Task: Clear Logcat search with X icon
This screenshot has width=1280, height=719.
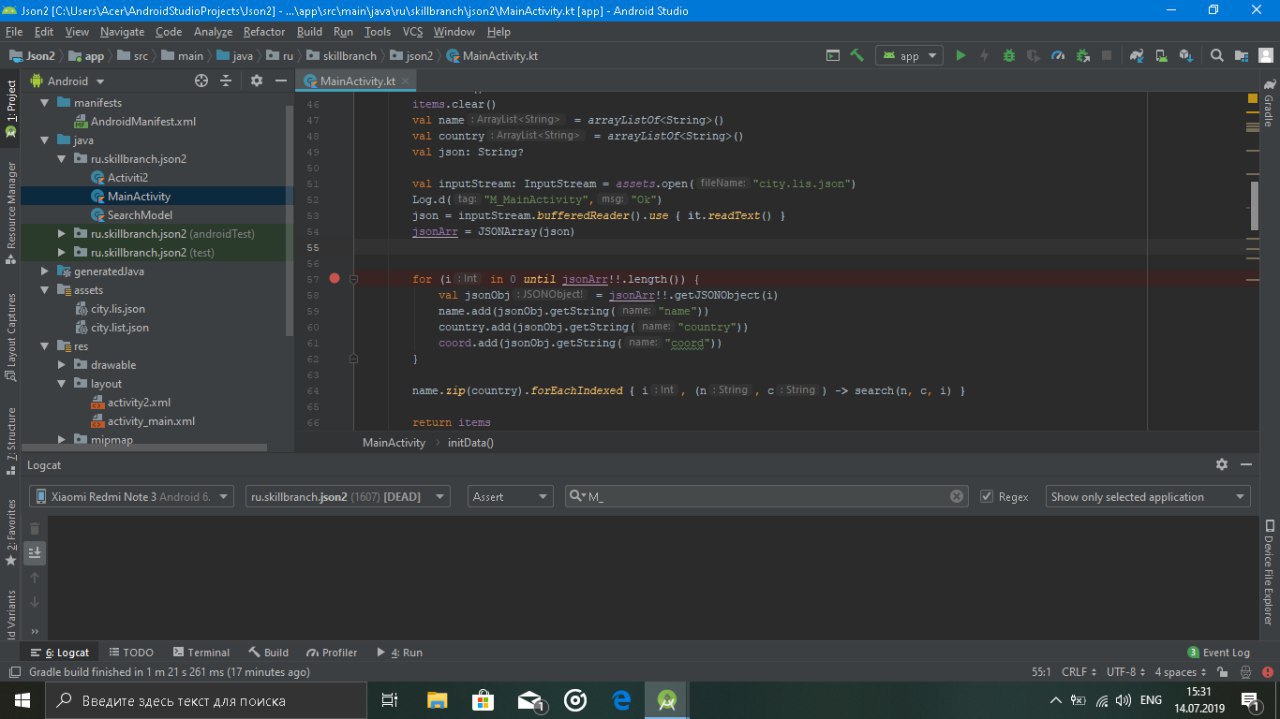Action: [x=957, y=497]
